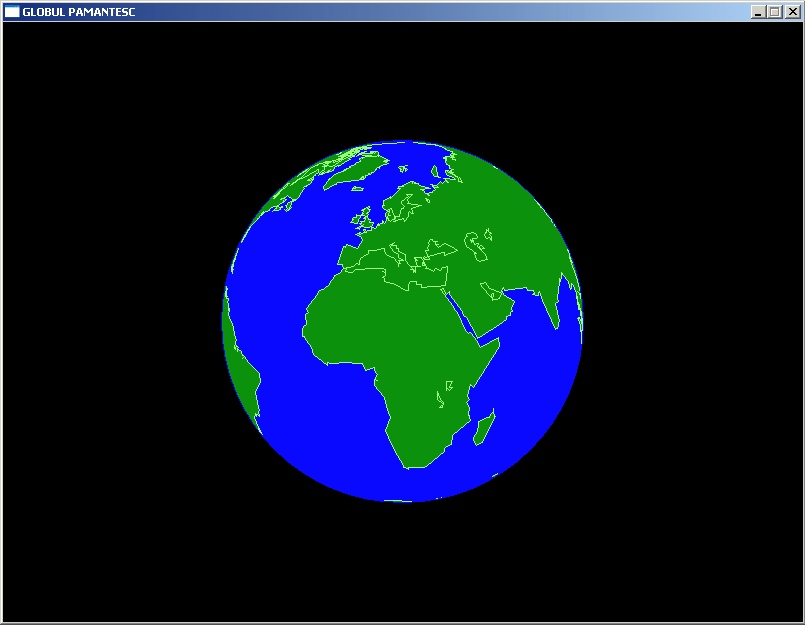
Task: Click the rendered Earth globe
Action: click(x=402, y=321)
